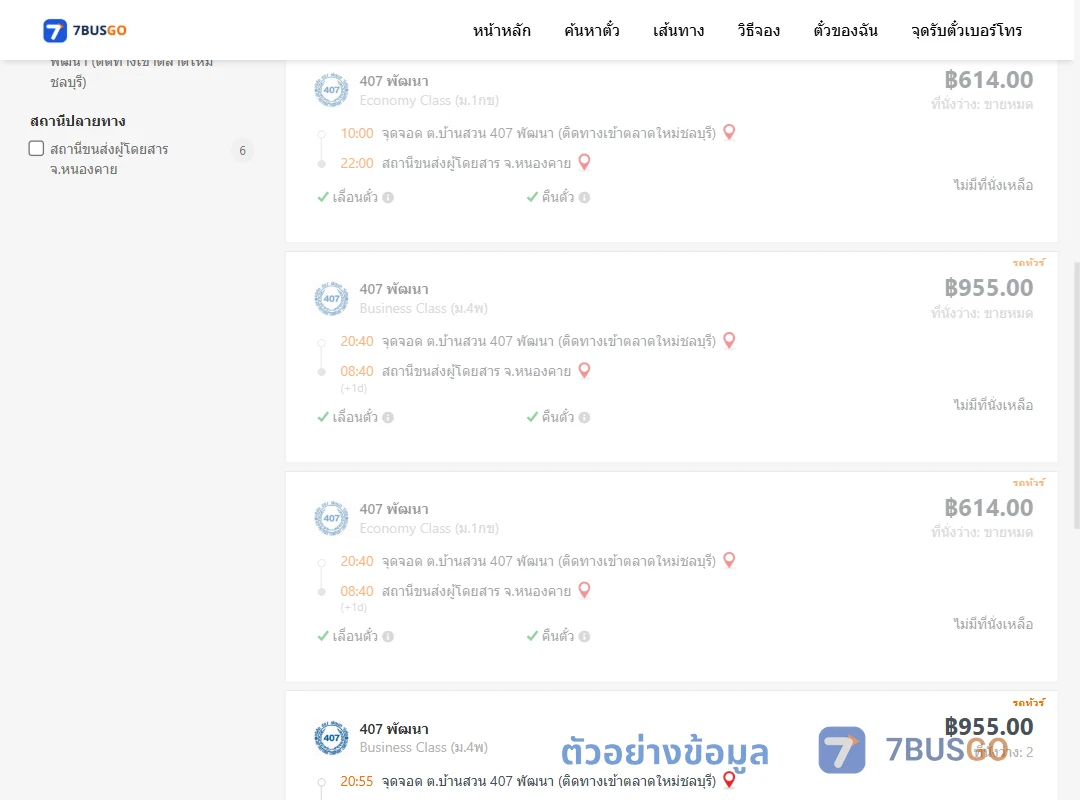Open ตั๋วของฉัน page
Image resolution: width=1080 pixels, height=800 pixels.
coord(845,30)
